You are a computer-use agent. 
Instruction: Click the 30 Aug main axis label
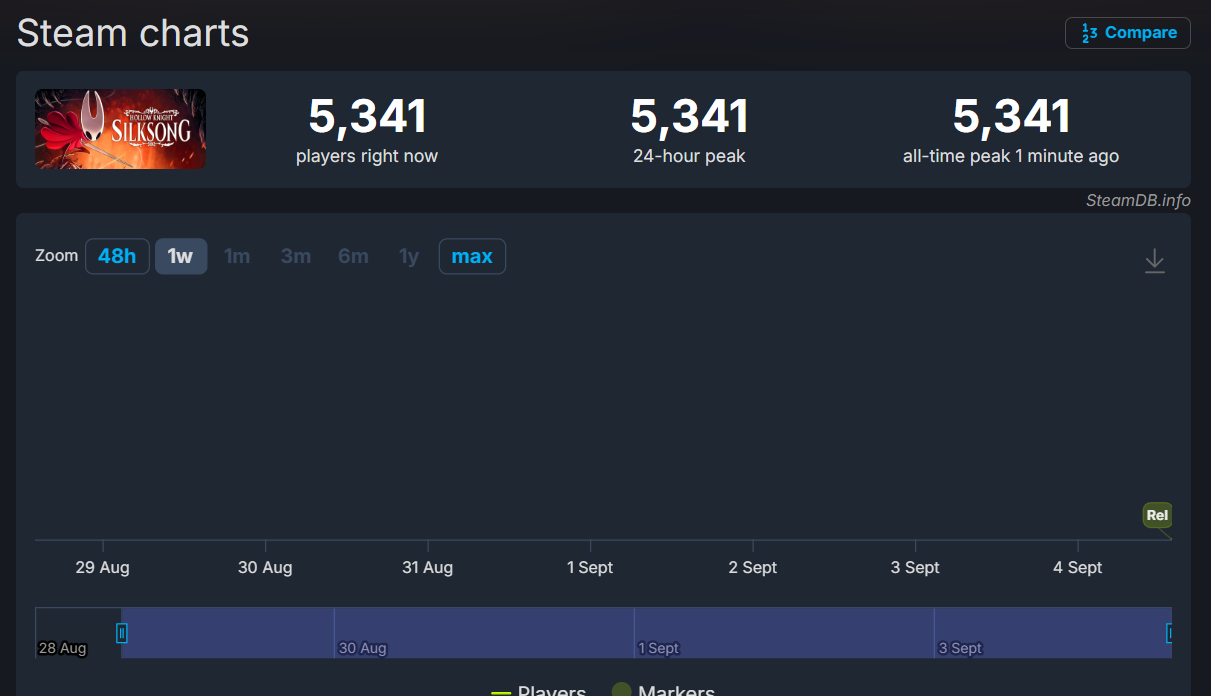[265, 567]
